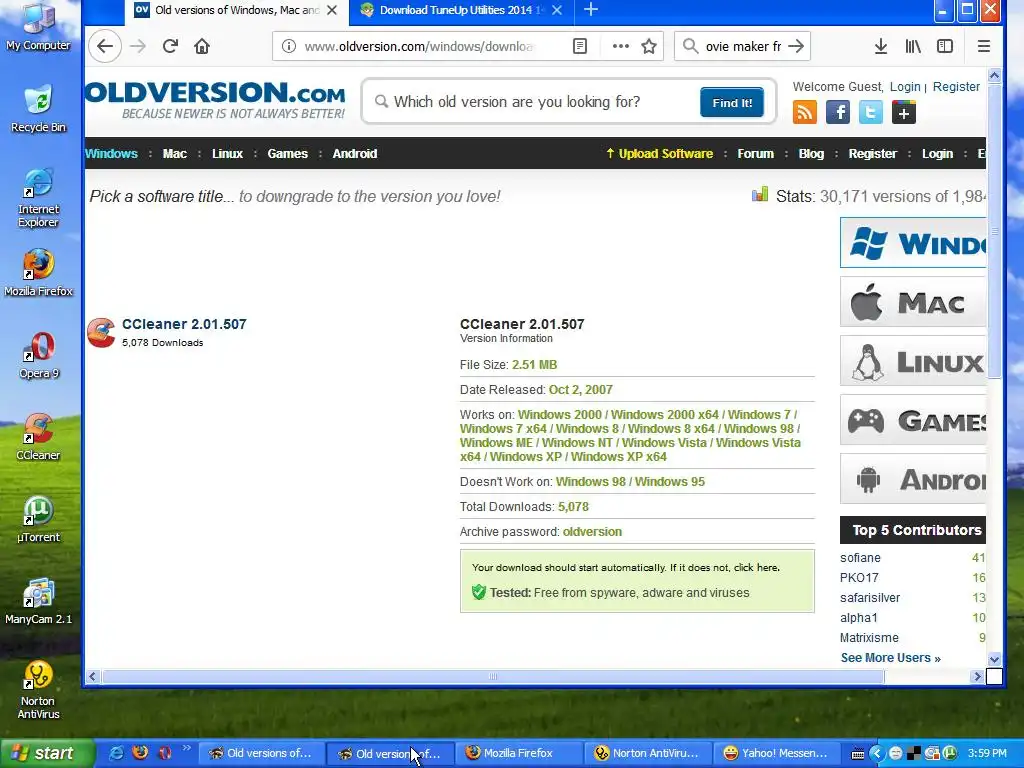Open the Windows Start button

point(47,753)
